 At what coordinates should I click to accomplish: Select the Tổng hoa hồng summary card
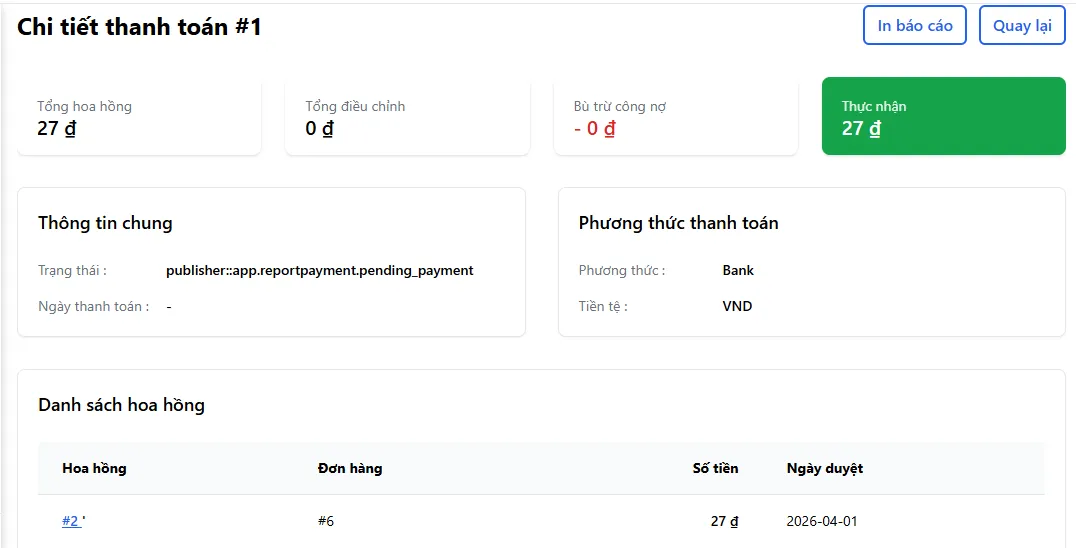(139, 117)
